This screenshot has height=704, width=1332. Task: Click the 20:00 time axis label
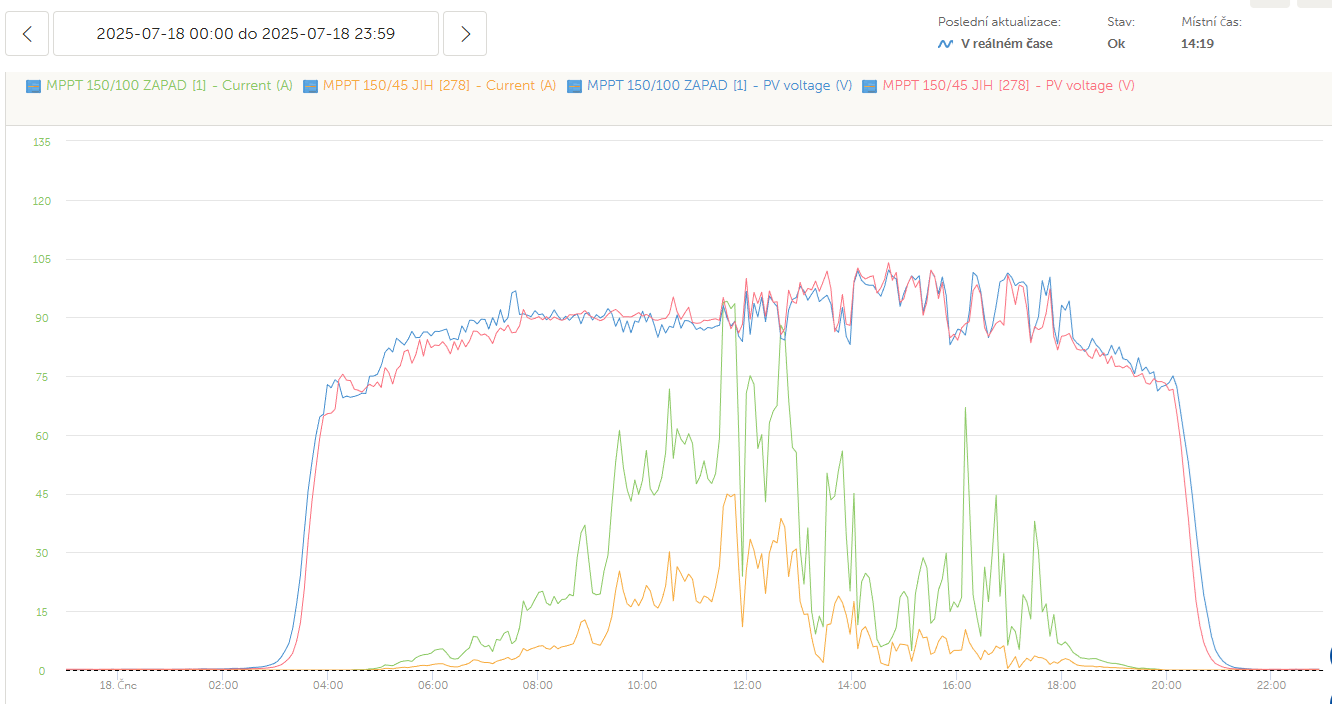pos(1166,686)
